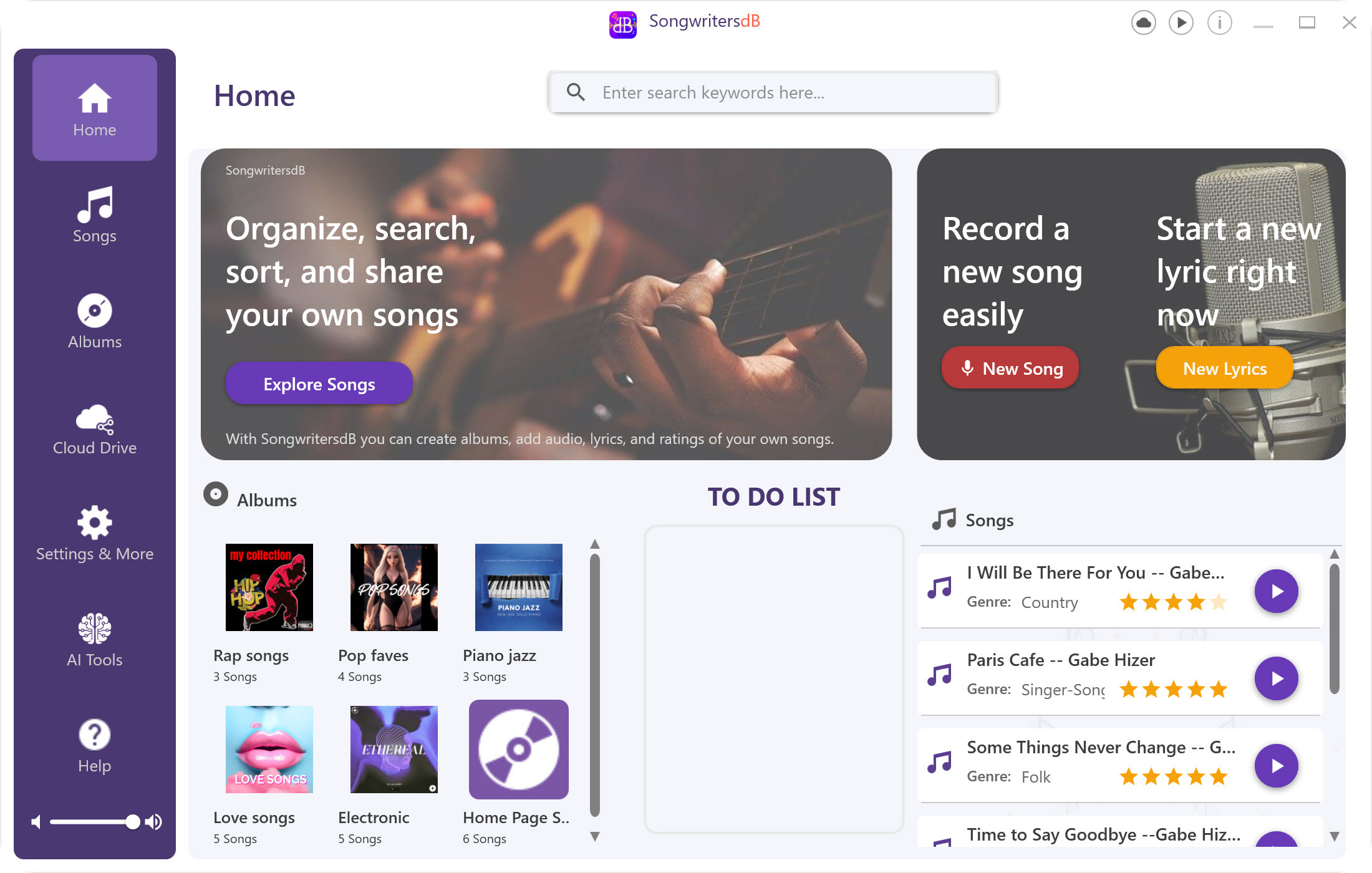Open the Home Page S.. album disc icon
This screenshot has width=1372, height=873.
(x=519, y=750)
